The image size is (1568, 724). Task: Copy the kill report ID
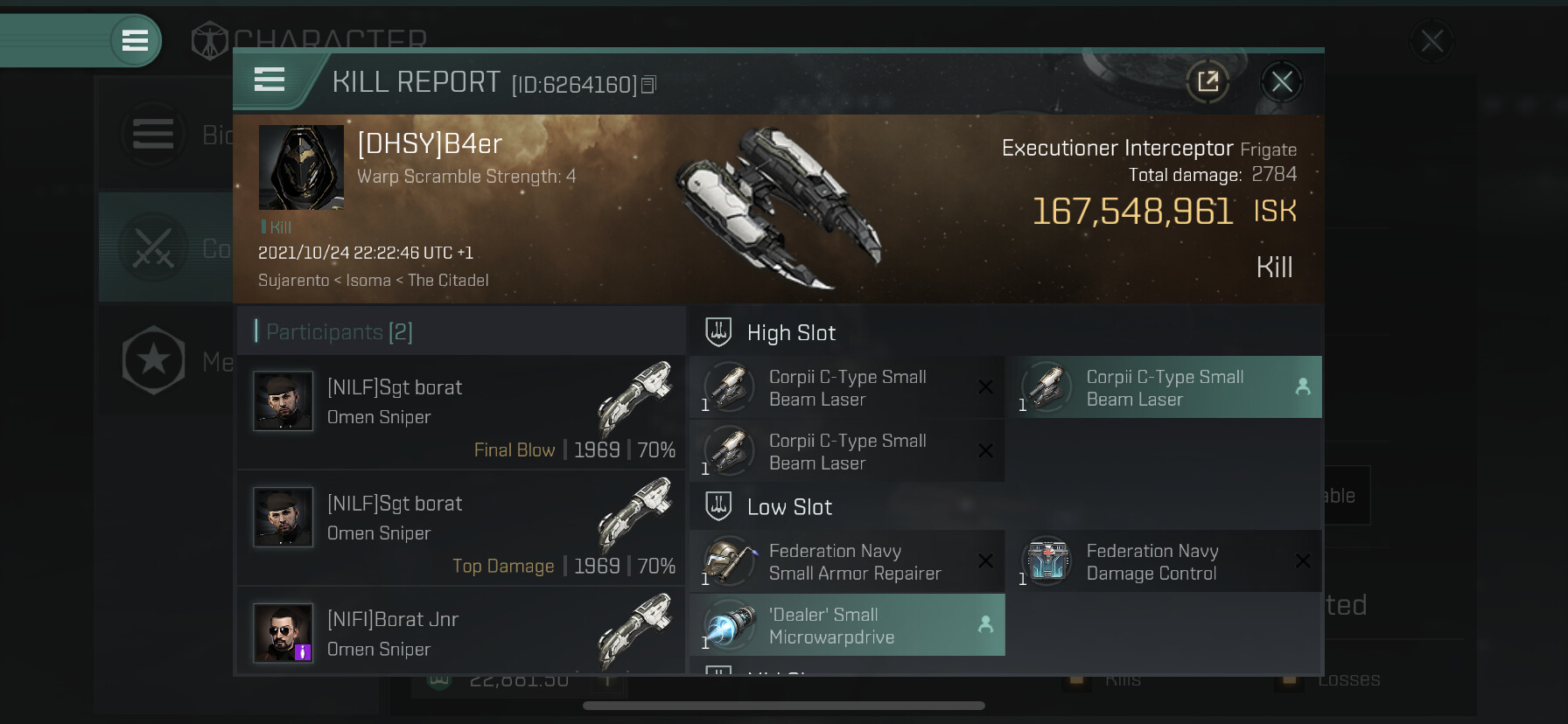[648, 85]
